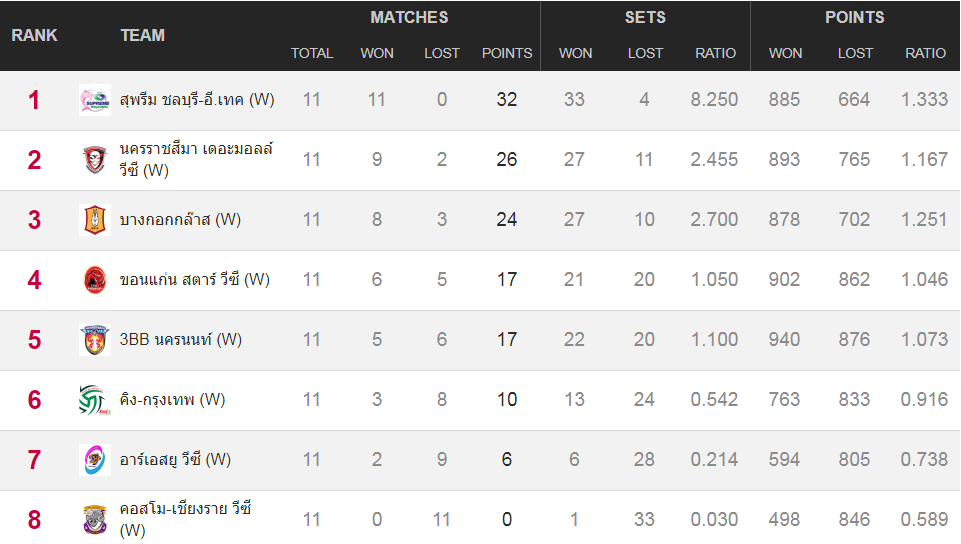The image size is (961, 544).
Task: Click the RSU VC team logo in rank 7
Action: 95,460
